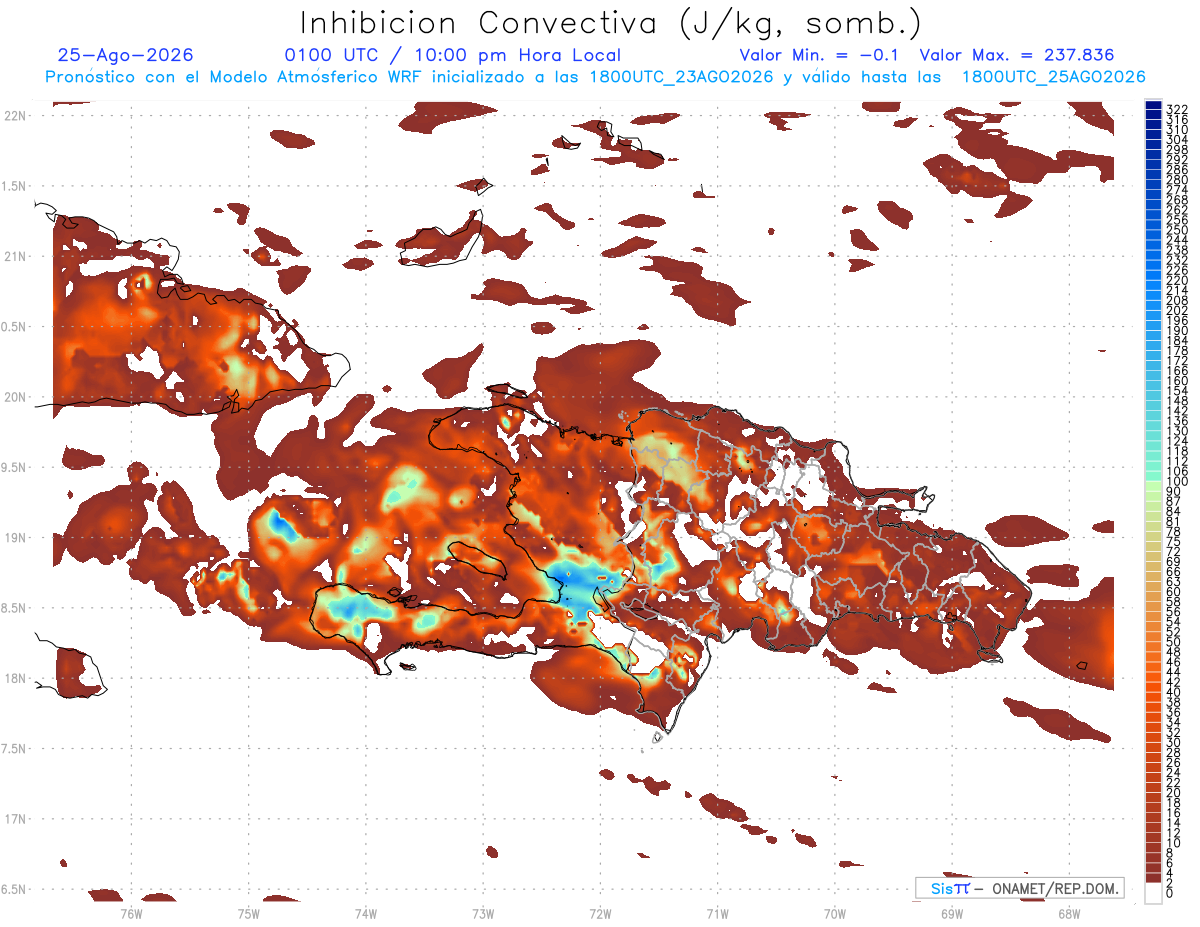This screenshot has width=1200, height=927.
Task: Click the orange colorbar section near 40
Action: pos(1153,692)
